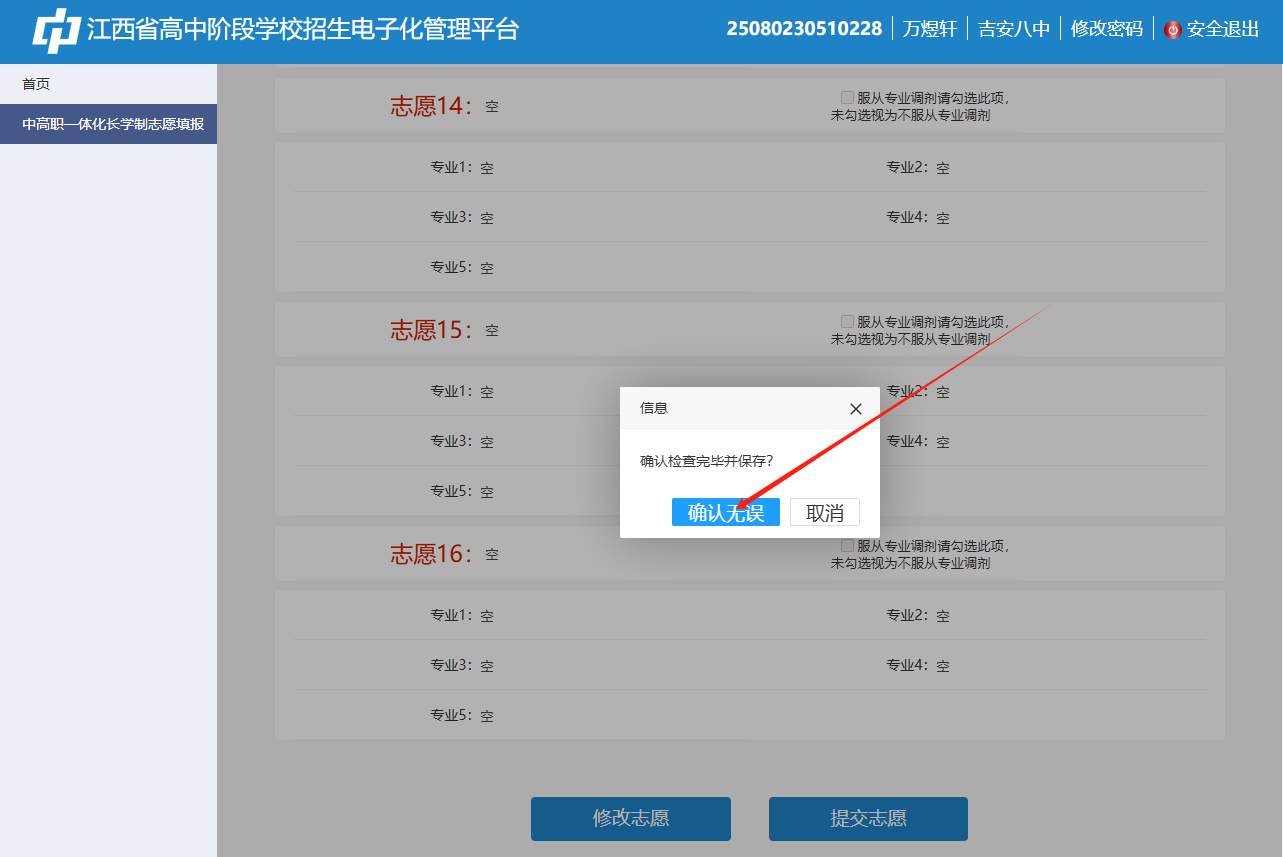The height and width of the screenshot is (857, 1283).
Task: Click the platform title 江西省高中阶段学校招生电子化管理平台
Action: click(x=303, y=29)
